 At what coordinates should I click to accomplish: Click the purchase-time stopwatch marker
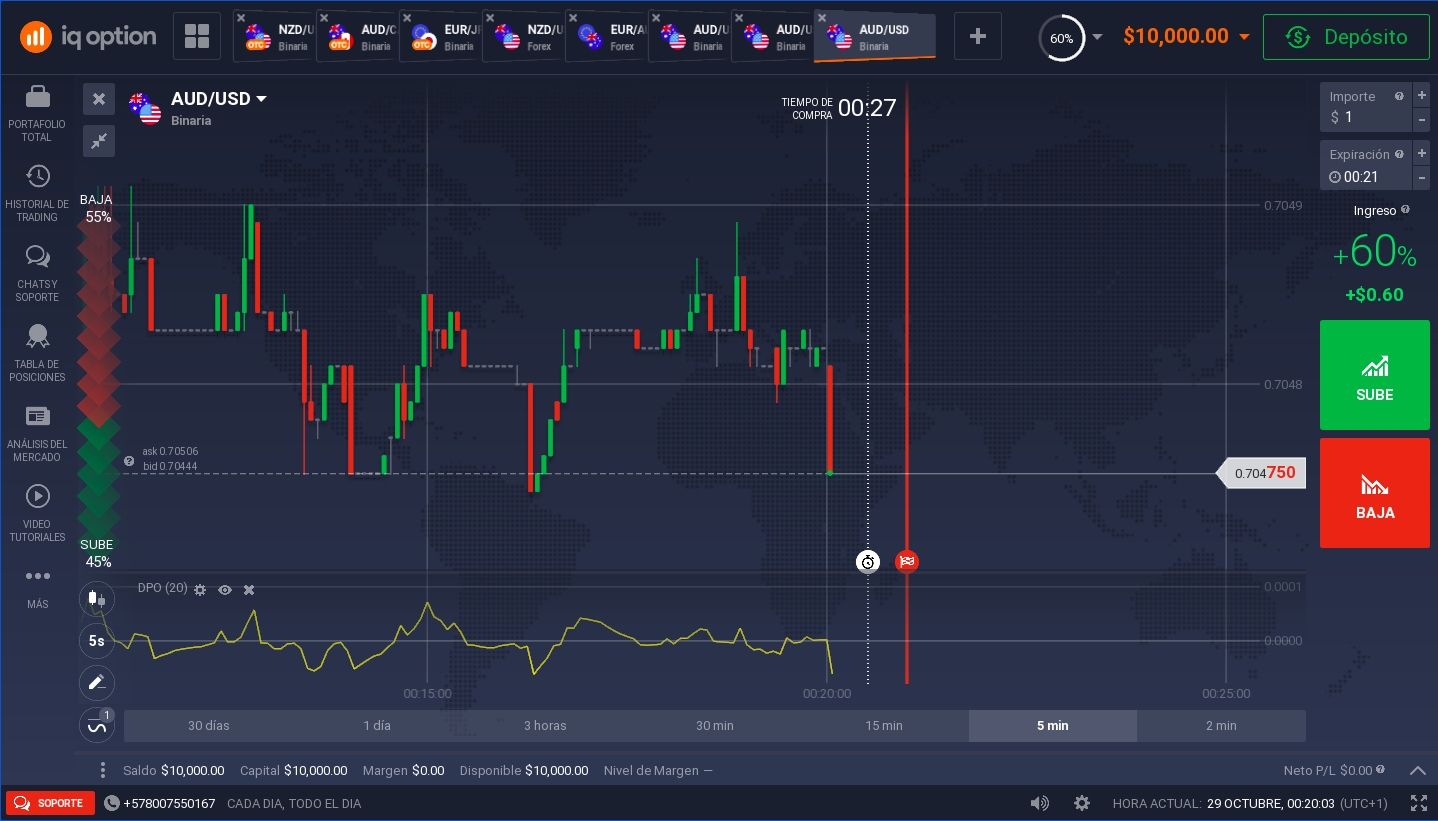[x=868, y=562]
